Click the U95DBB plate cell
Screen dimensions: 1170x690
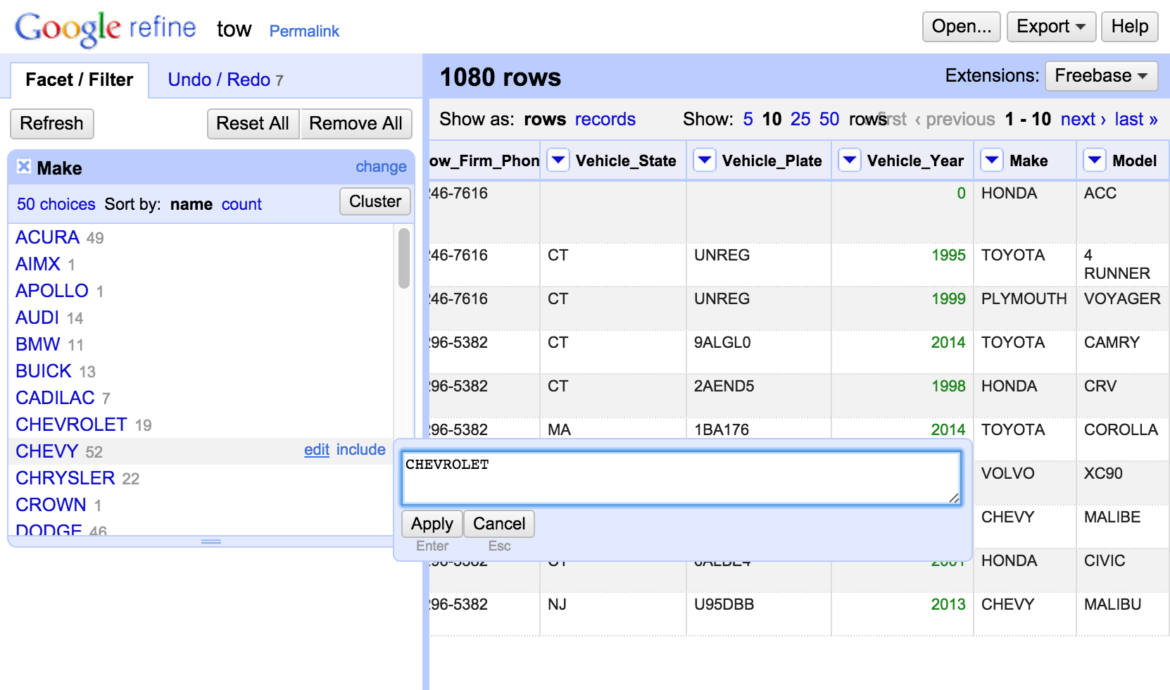tap(724, 604)
